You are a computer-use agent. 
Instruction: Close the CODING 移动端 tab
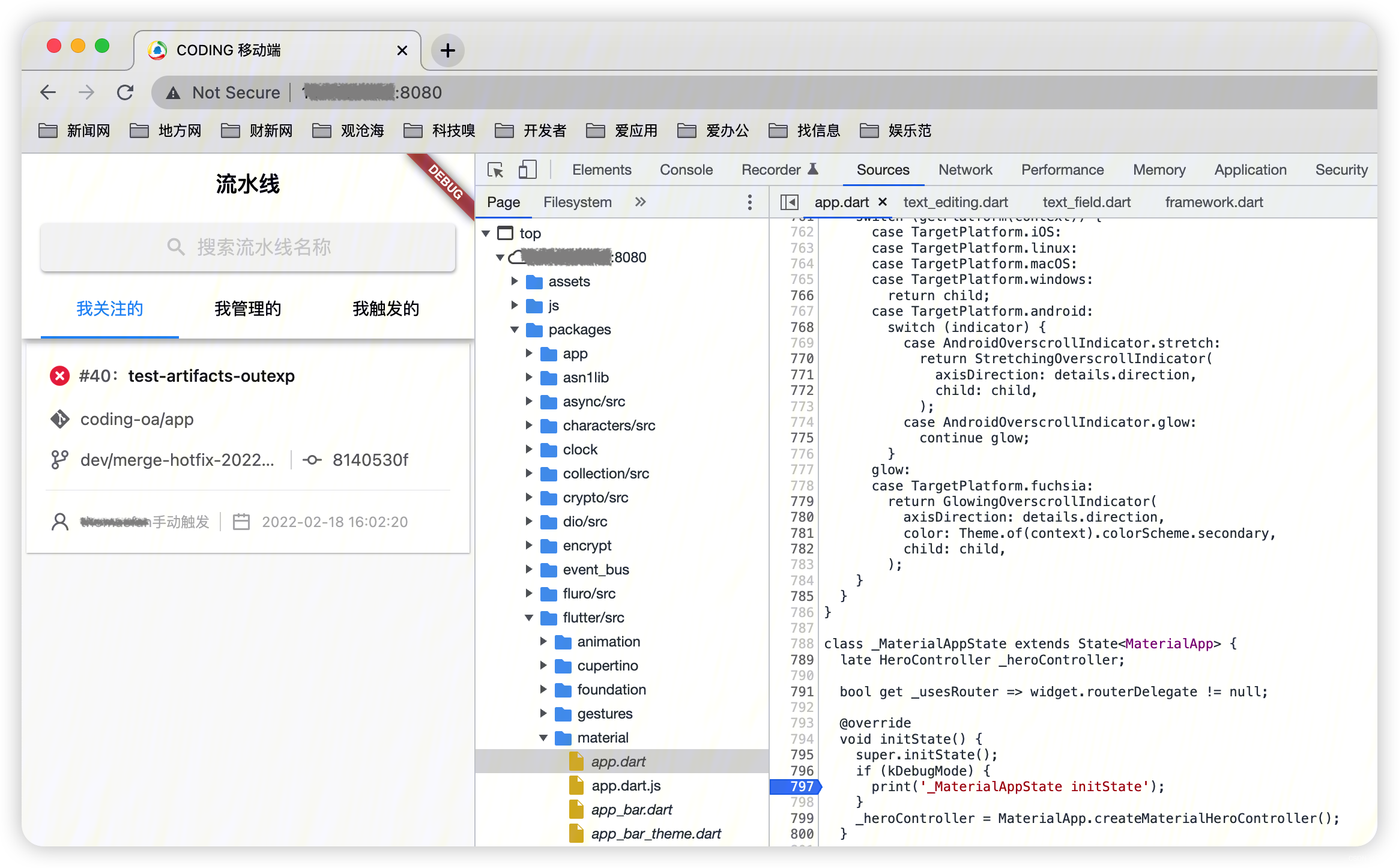click(402, 50)
